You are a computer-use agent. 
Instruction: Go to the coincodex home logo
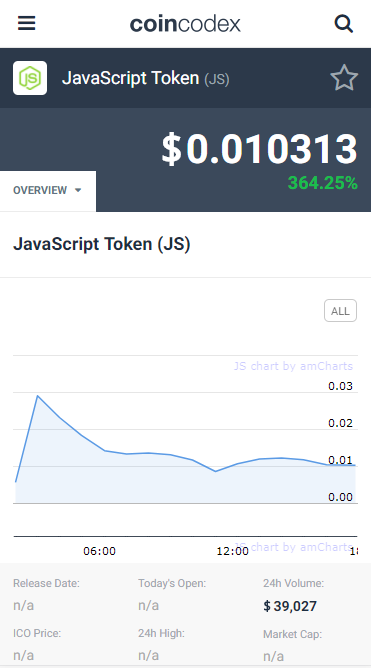click(x=185, y=24)
